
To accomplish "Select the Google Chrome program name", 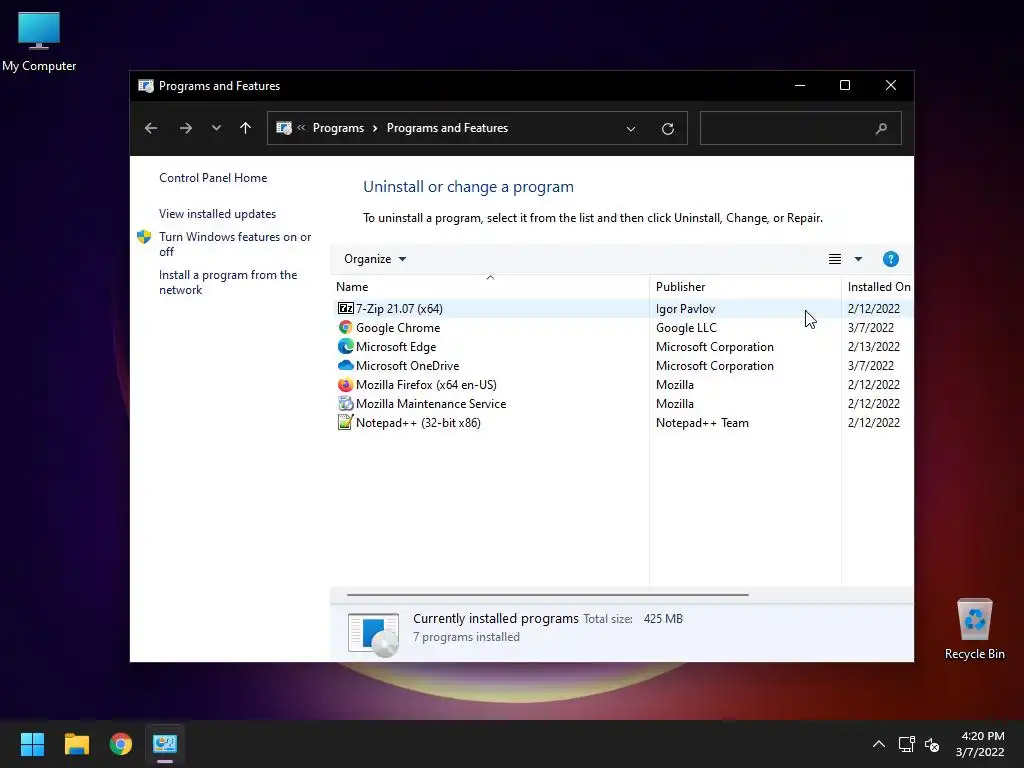I will click(398, 328).
